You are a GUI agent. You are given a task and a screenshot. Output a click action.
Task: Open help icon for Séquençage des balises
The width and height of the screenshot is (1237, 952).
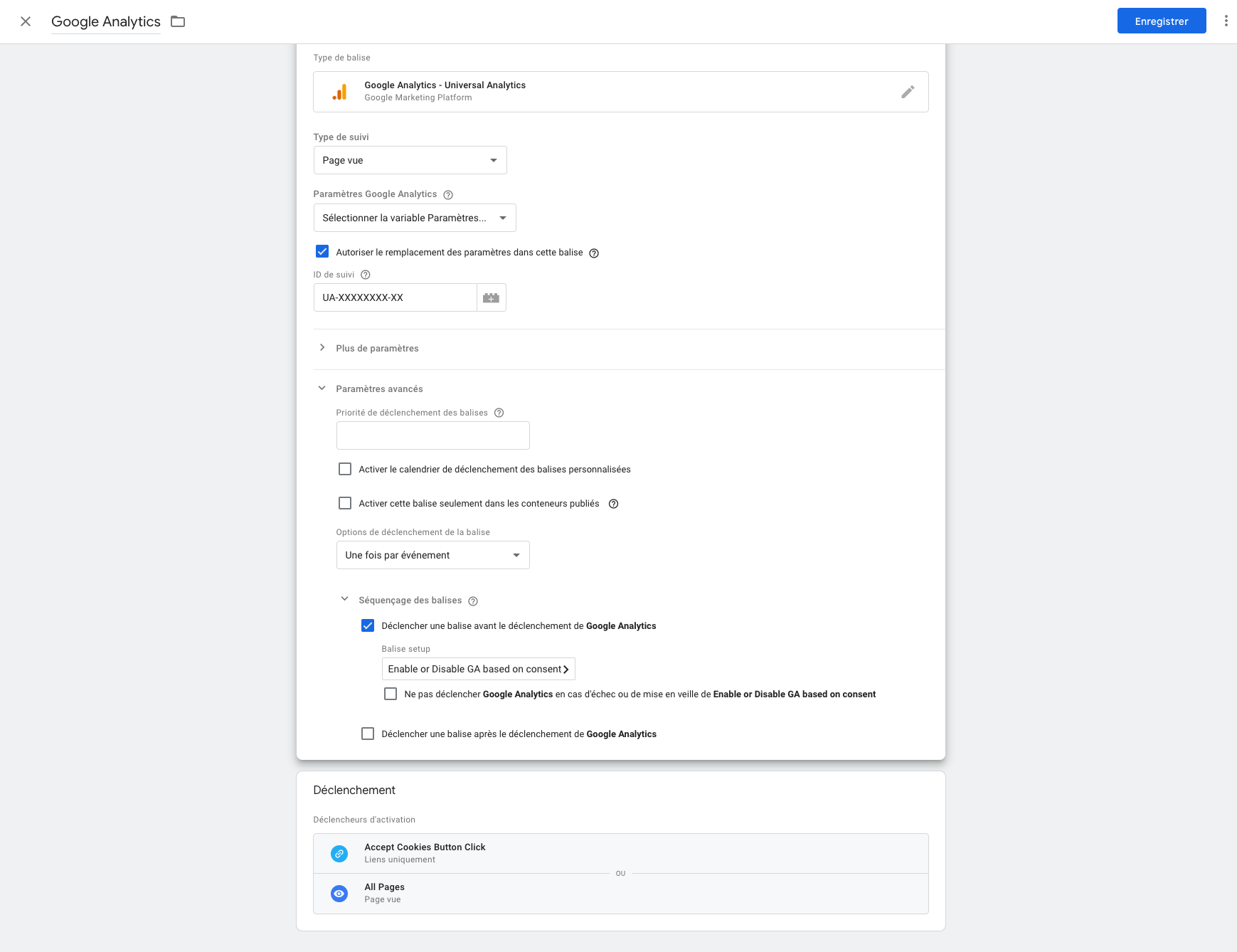pyautogui.click(x=473, y=601)
